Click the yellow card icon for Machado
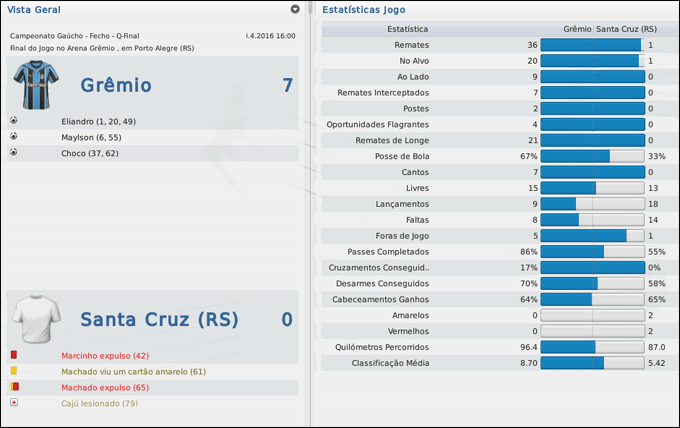The width and height of the screenshot is (680, 428). click(x=14, y=371)
